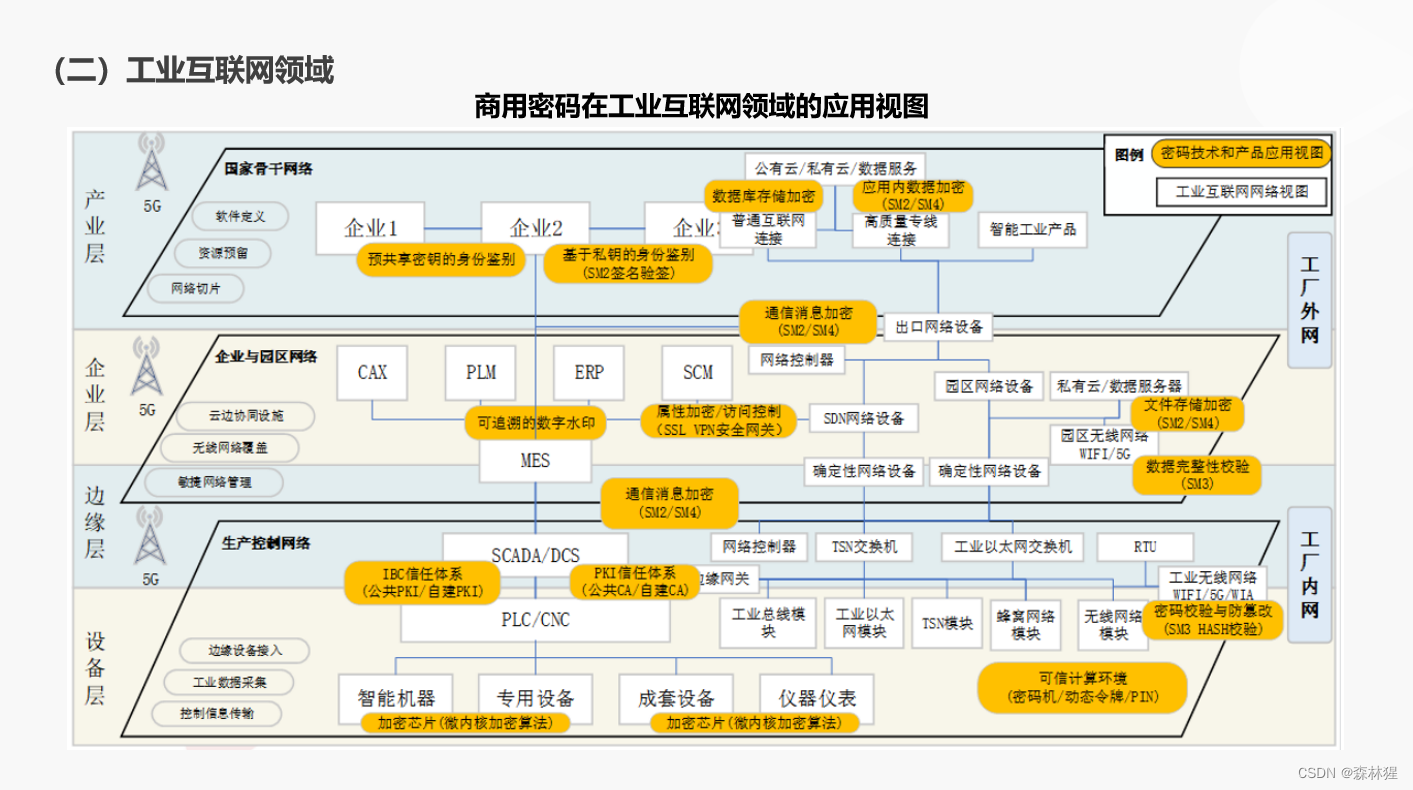Select the PLM box
The width and height of the screenshot is (1413, 790).
[x=481, y=373]
